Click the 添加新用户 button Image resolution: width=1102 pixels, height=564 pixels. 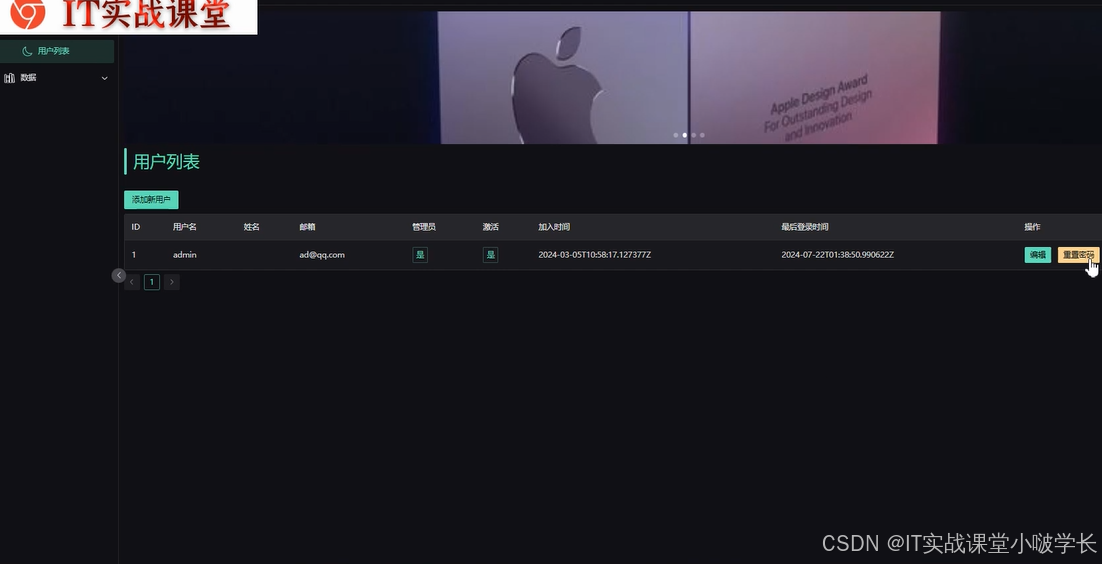[151, 200]
